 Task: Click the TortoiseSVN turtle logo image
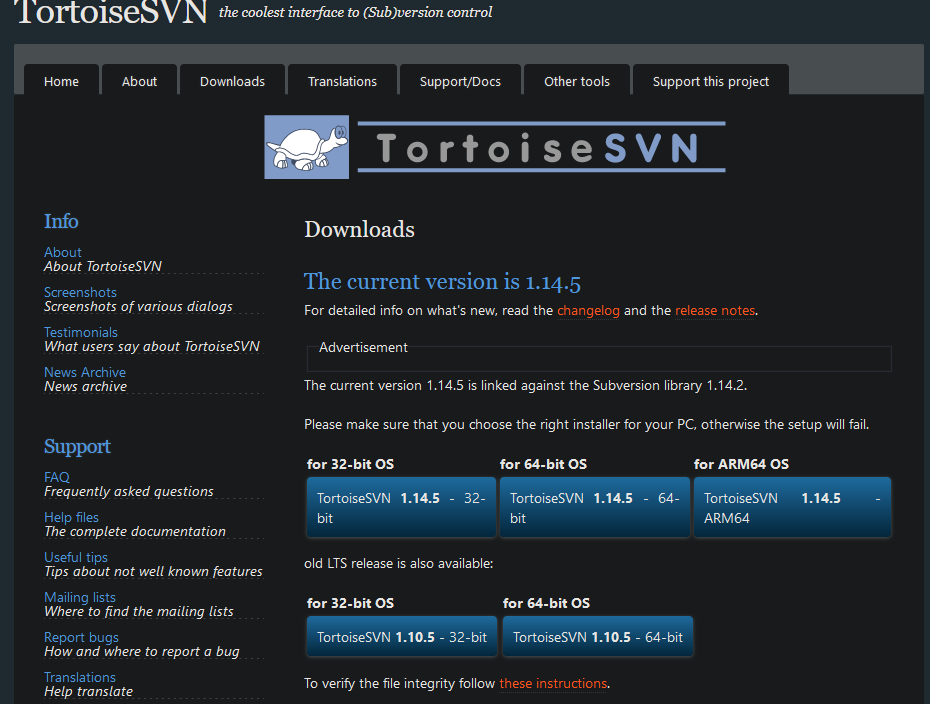(307, 147)
